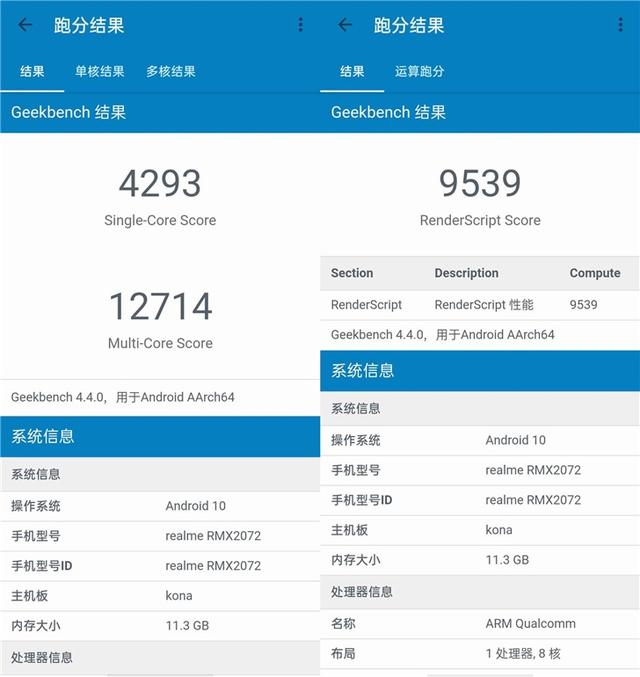This screenshot has height=677, width=640.
Task: Tap back arrow on RenderScript score screen
Action: (x=345, y=25)
